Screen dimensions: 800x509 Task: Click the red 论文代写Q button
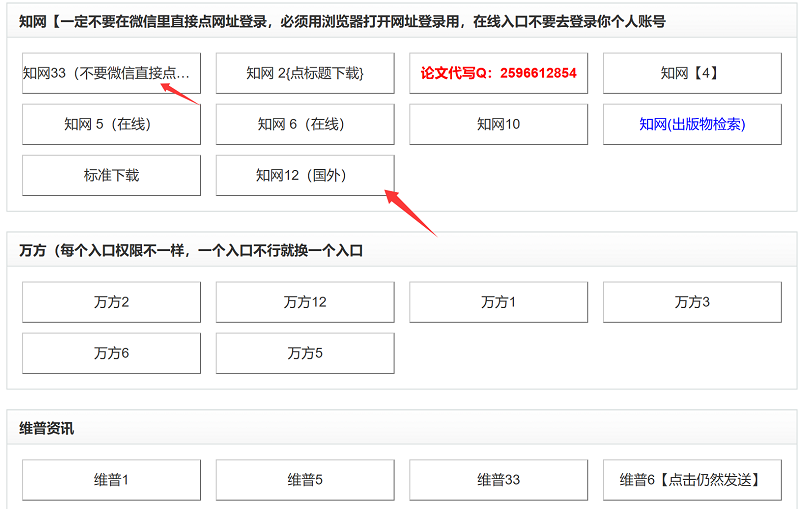498,73
